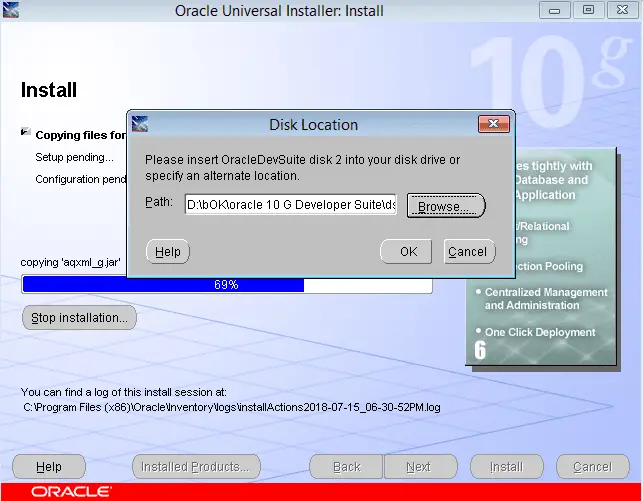Click the 'Install' page heading
This screenshot has width=643, height=501.
(x=49, y=90)
